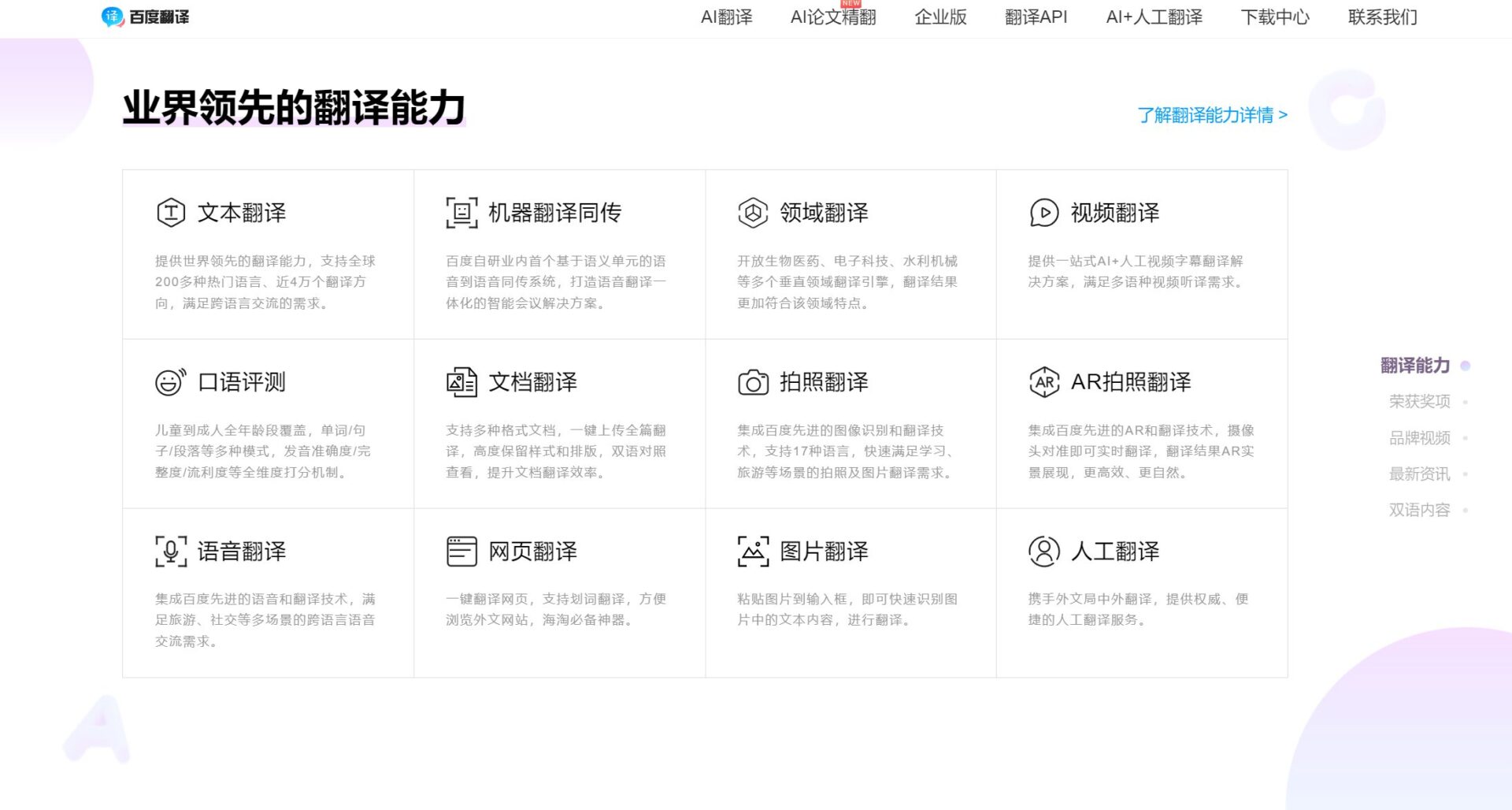Open the 图片翻译 card title
The image size is (1512, 810).
824,552
